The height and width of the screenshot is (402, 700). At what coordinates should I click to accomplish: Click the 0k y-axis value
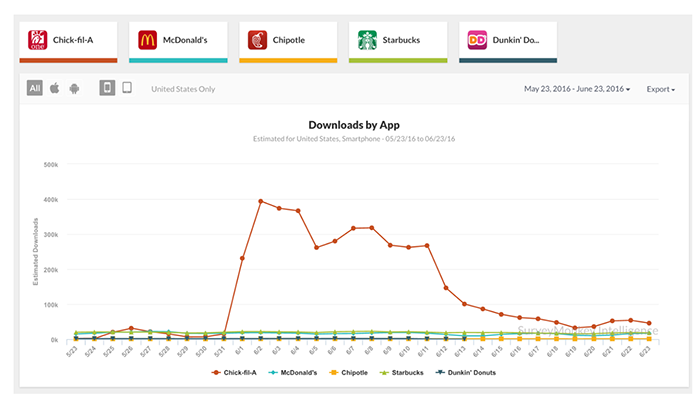(x=54, y=340)
